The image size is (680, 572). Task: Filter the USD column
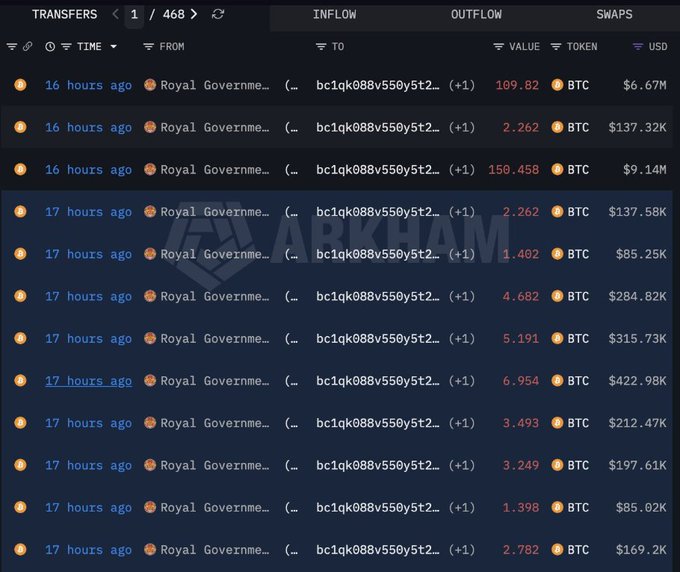pos(638,46)
